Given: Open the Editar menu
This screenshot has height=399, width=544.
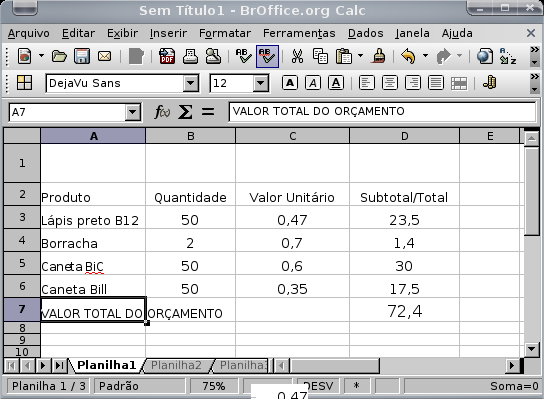Looking at the screenshot, I should pyautogui.click(x=78, y=33).
